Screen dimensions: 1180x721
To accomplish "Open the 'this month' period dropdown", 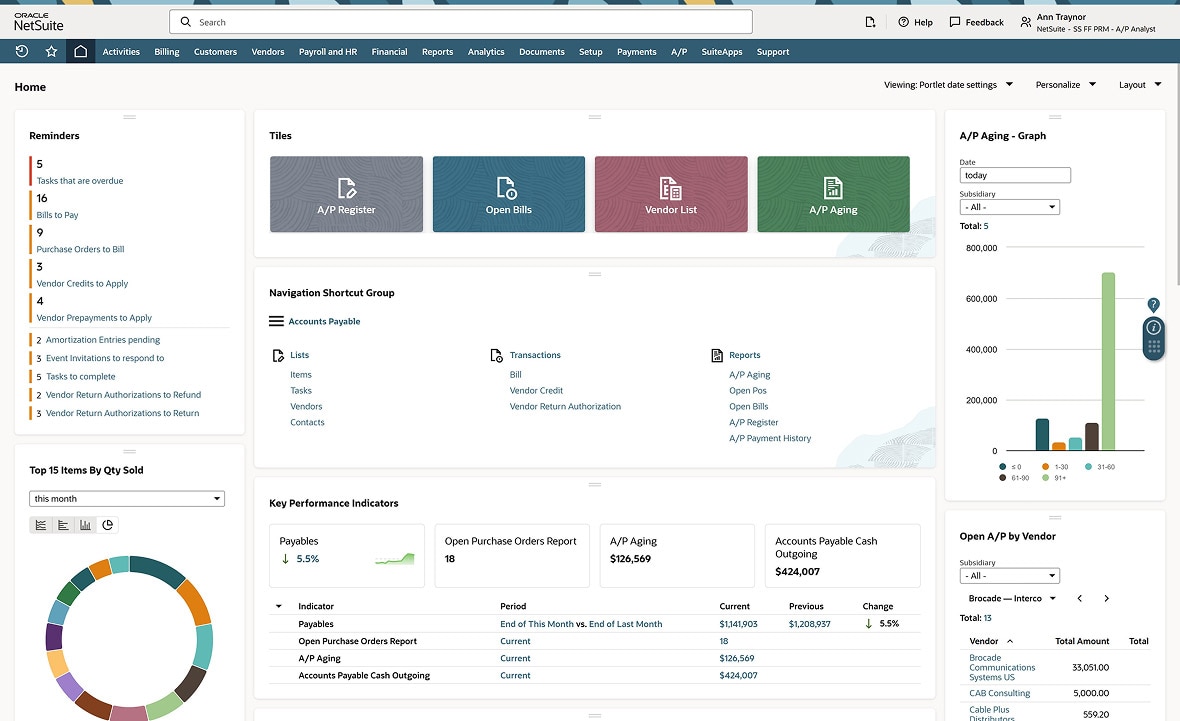I will point(127,499).
